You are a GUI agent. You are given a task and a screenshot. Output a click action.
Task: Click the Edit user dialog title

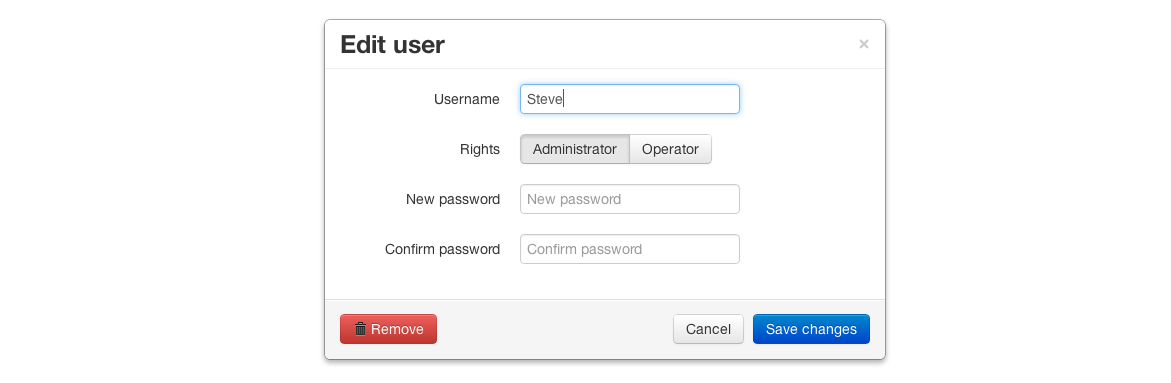pyautogui.click(x=392, y=45)
